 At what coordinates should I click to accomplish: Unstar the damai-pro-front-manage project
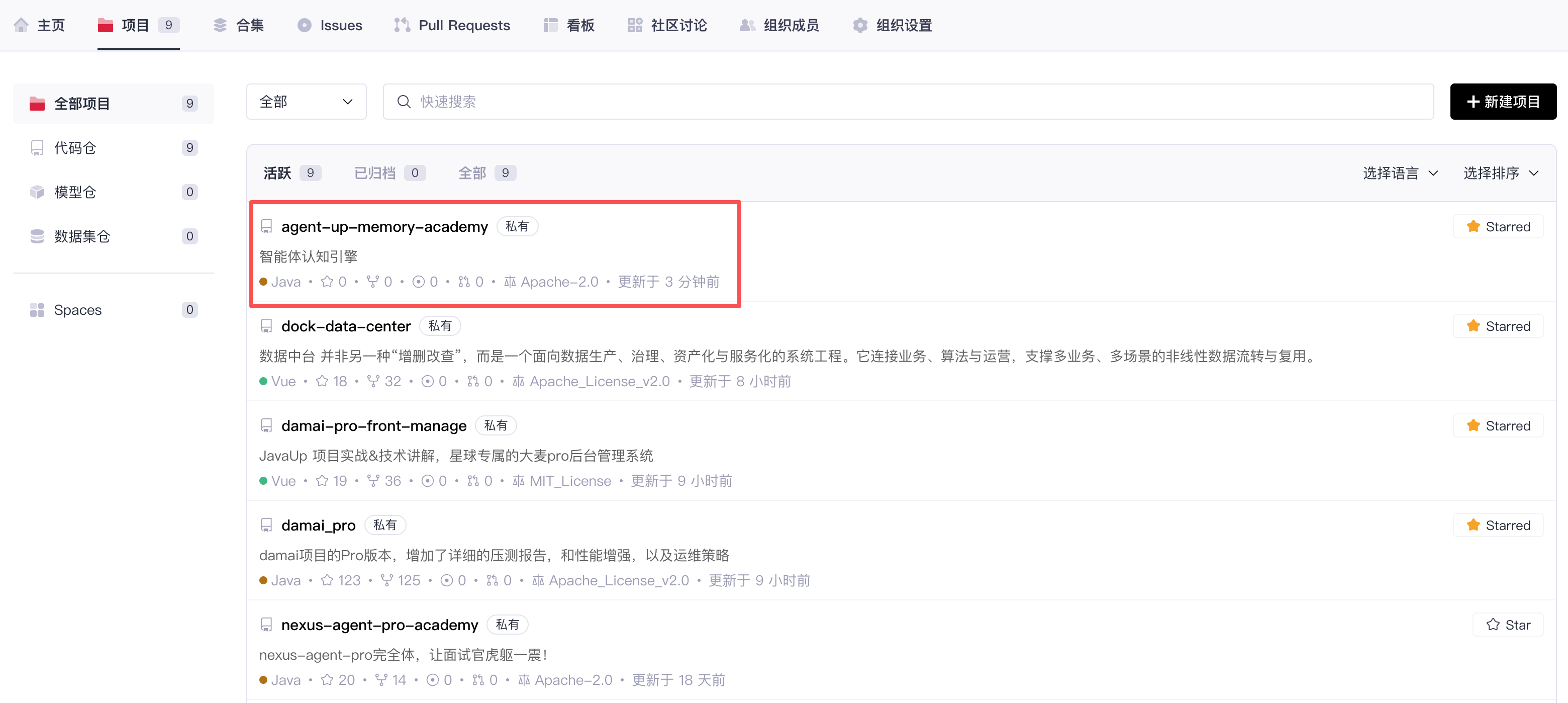pyautogui.click(x=1498, y=426)
